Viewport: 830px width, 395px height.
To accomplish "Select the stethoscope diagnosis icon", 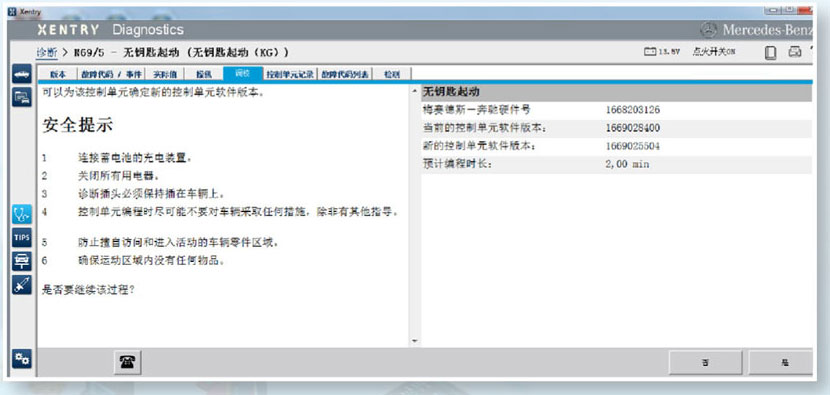I will click(x=22, y=214).
